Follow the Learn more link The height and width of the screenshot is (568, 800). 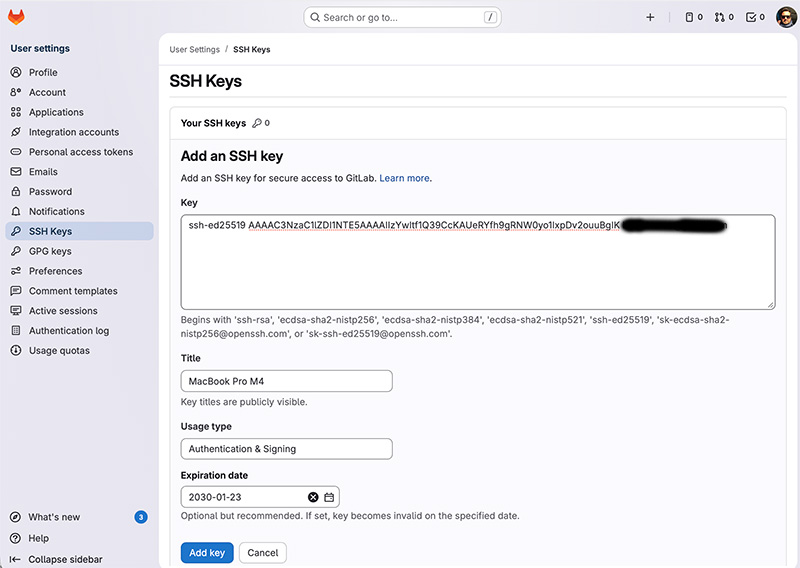click(404, 178)
